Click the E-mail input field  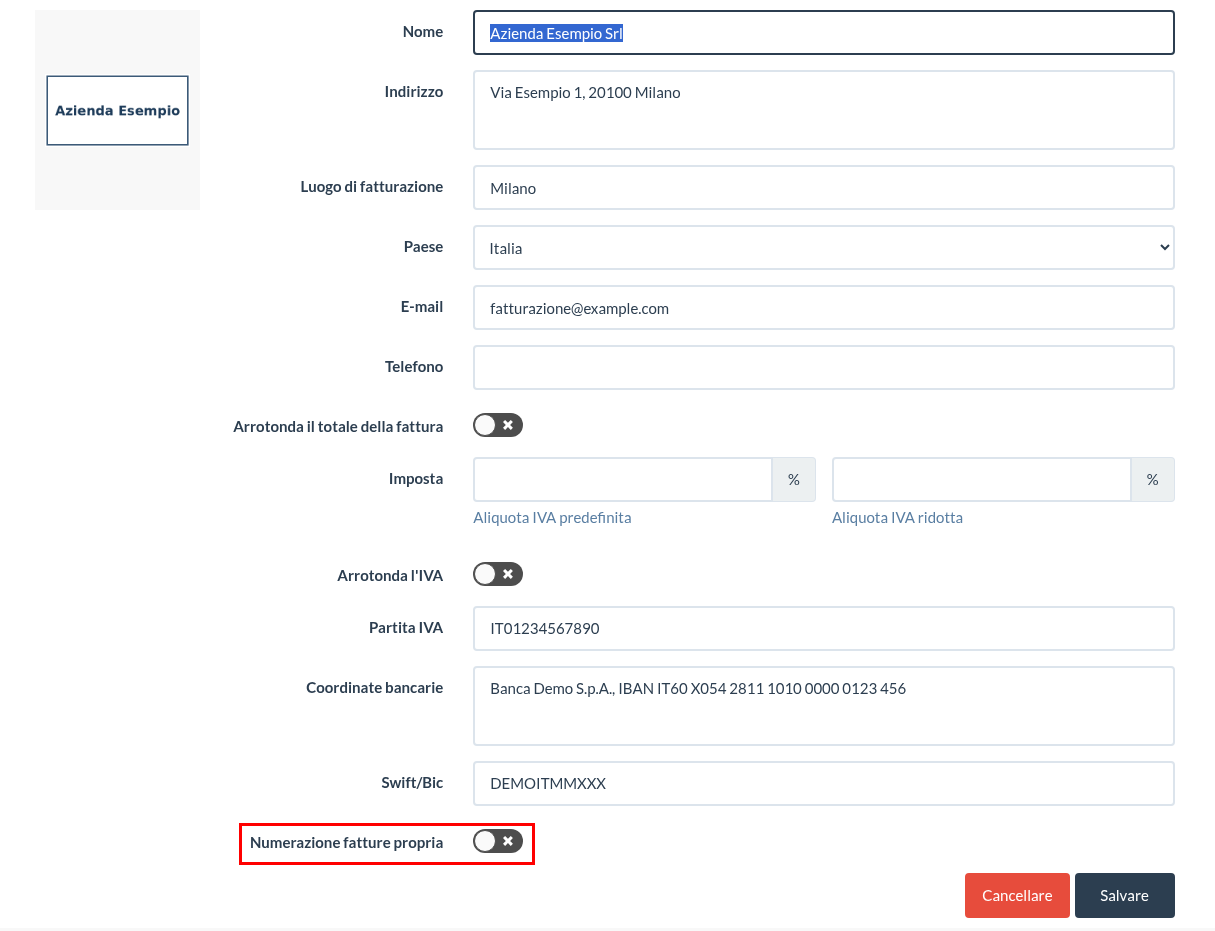[824, 308]
